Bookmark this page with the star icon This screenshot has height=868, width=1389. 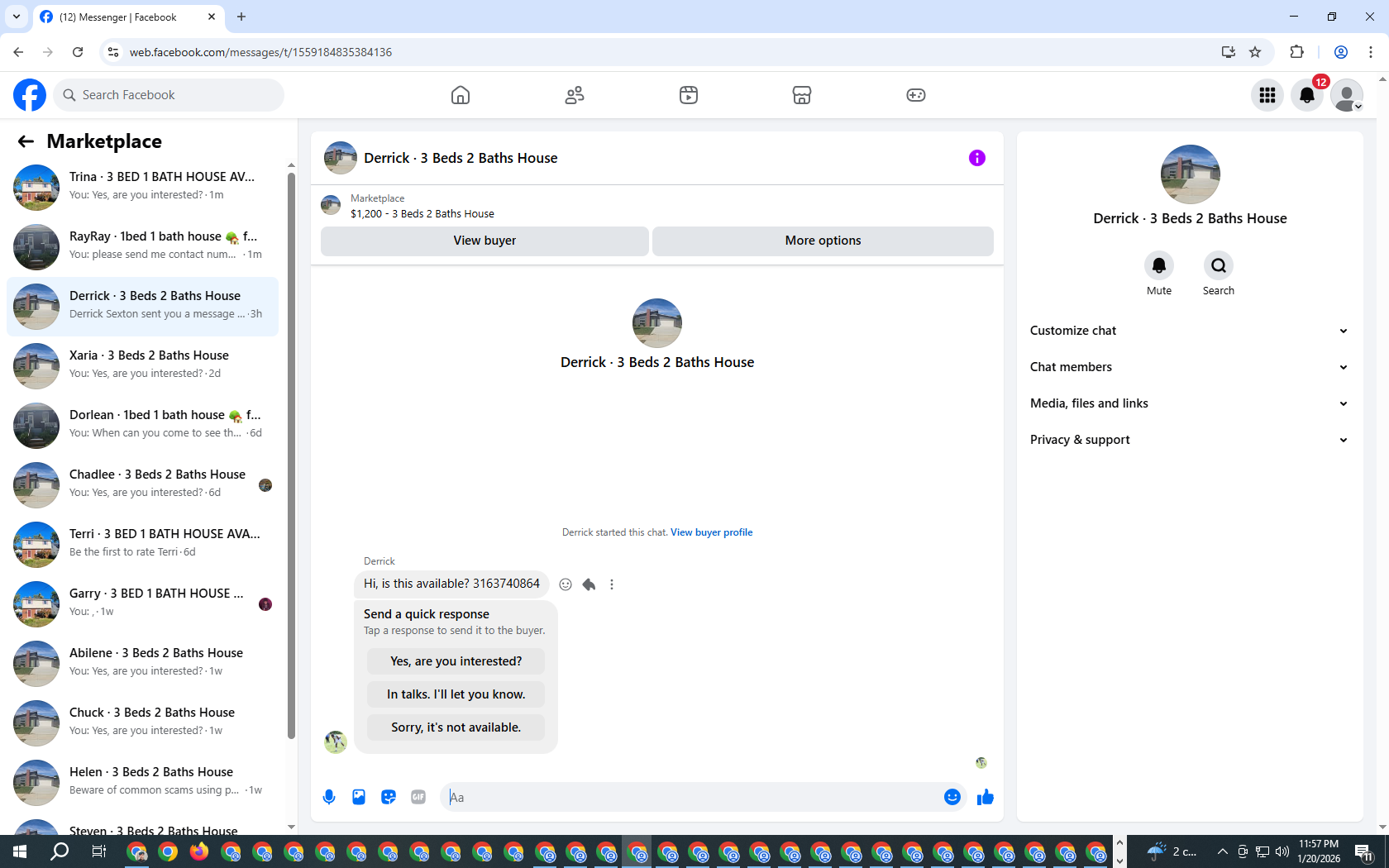click(x=1255, y=52)
